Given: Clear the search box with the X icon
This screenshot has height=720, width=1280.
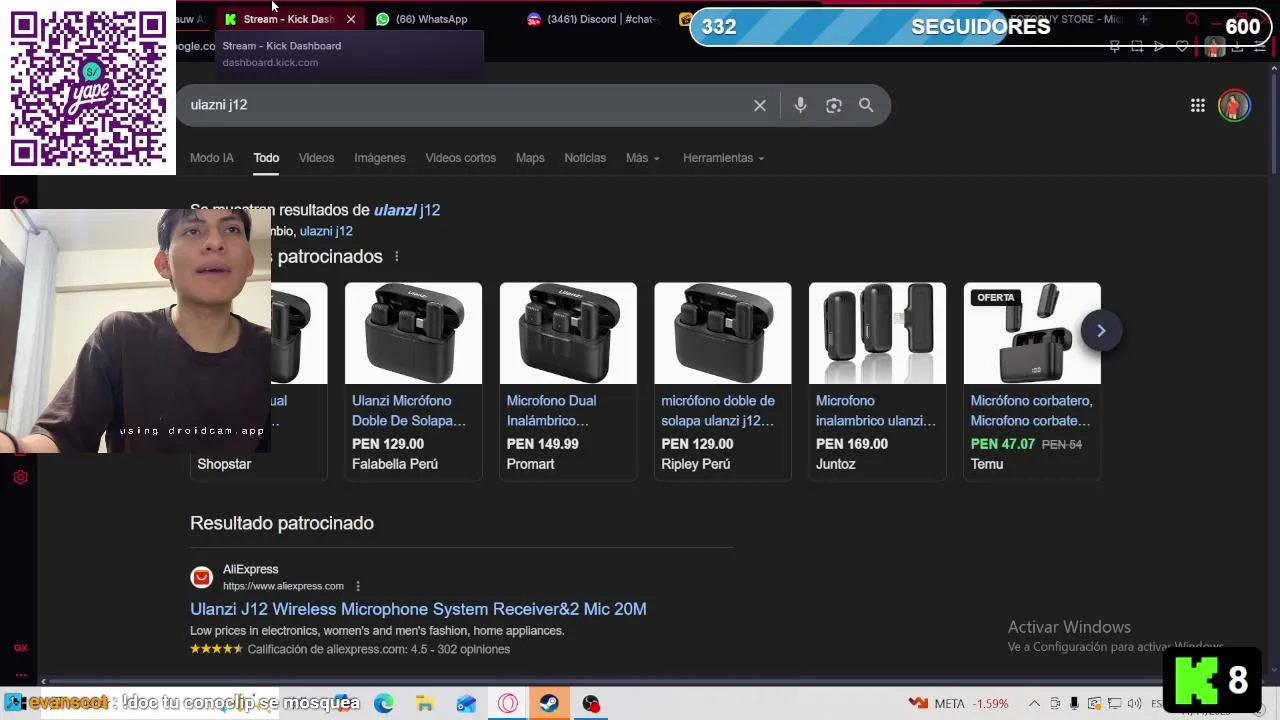Looking at the screenshot, I should [x=760, y=105].
